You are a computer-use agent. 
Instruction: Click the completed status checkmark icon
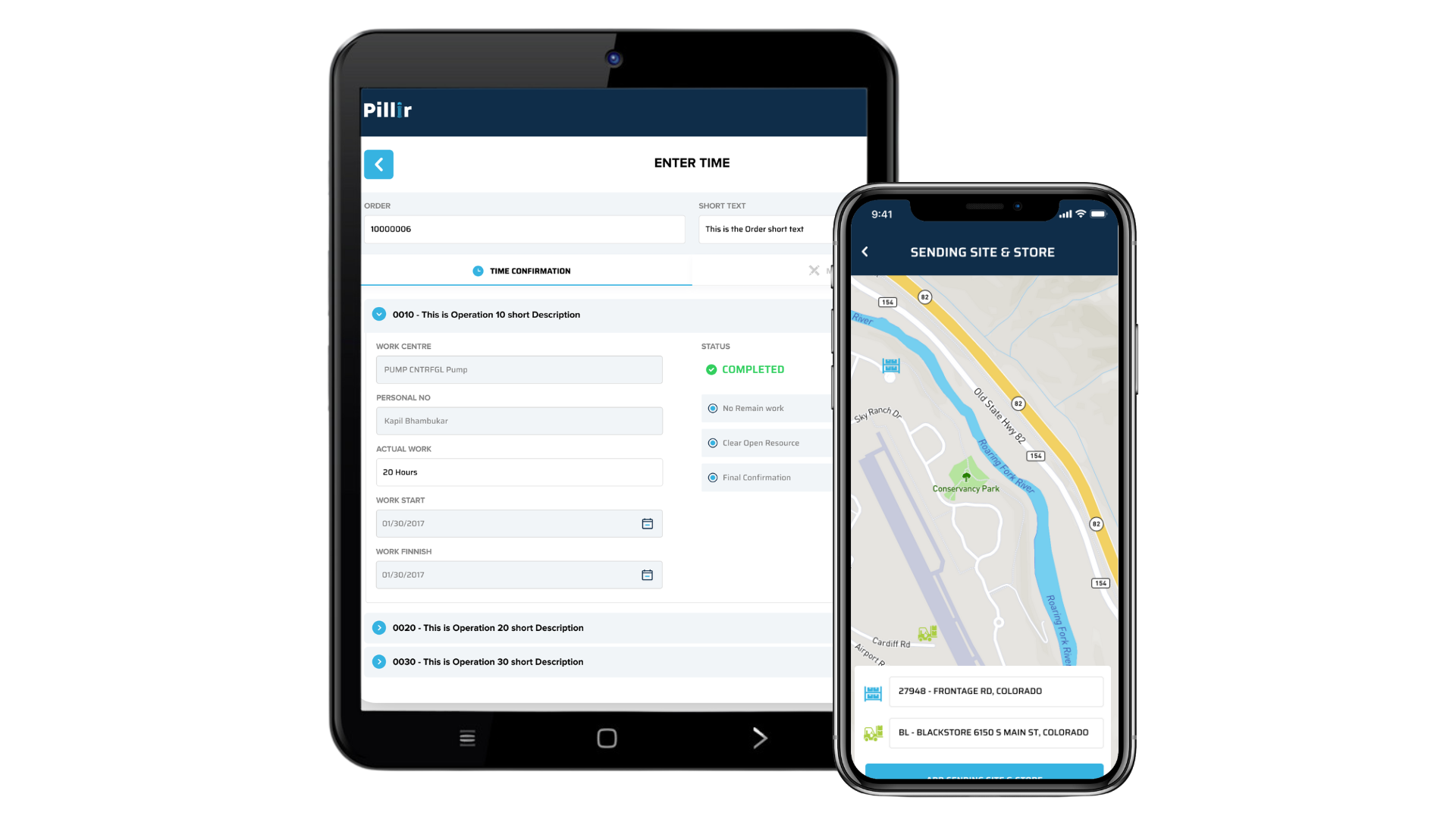[711, 370]
